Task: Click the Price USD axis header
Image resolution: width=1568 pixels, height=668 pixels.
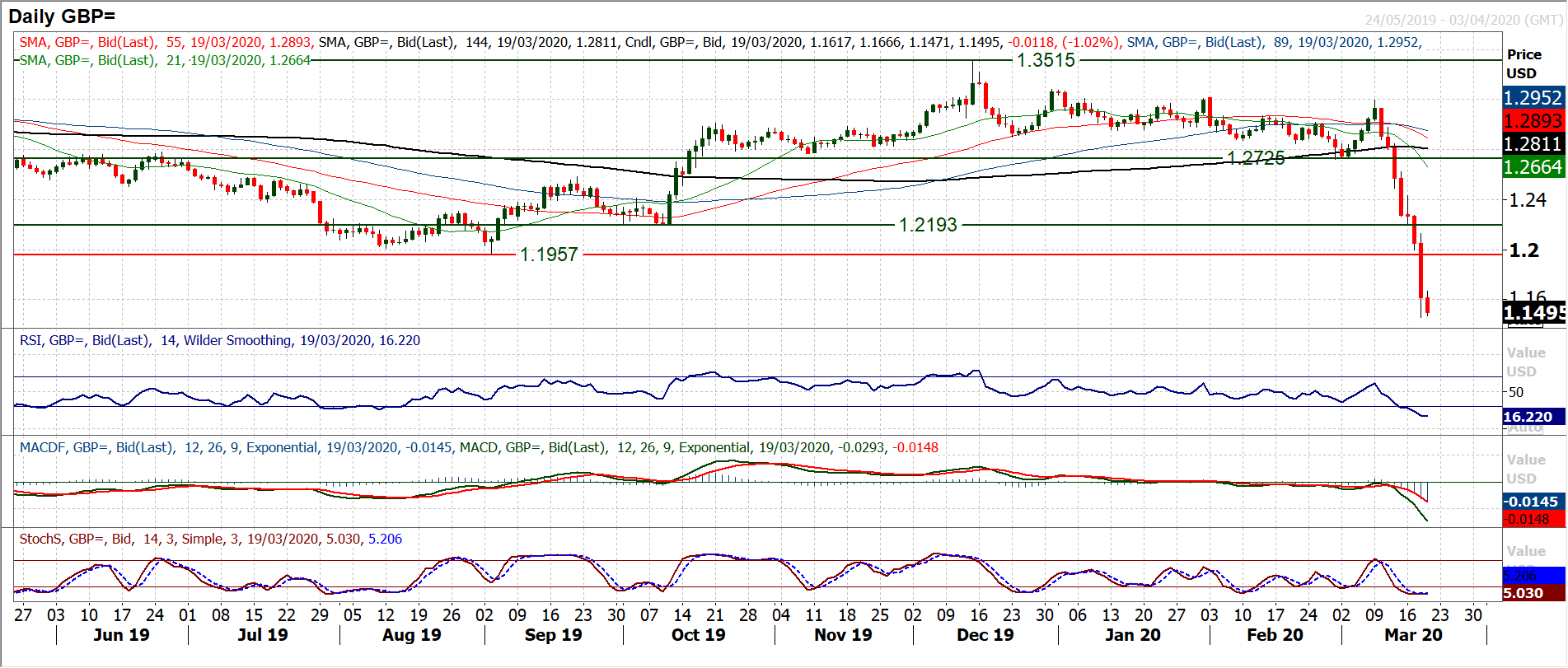Action: [x=1524, y=63]
